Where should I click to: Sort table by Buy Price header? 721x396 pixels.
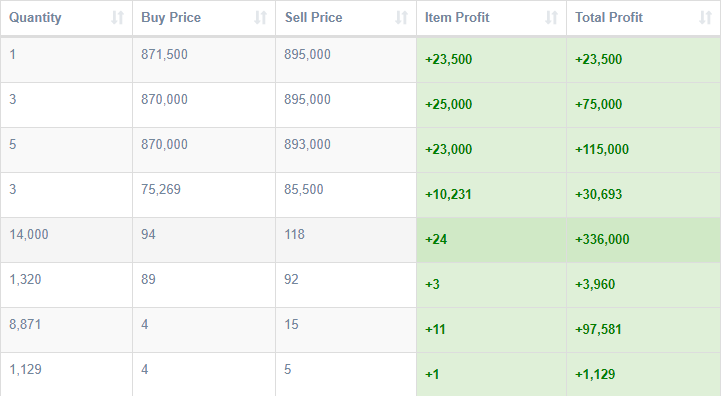click(x=204, y=18)
